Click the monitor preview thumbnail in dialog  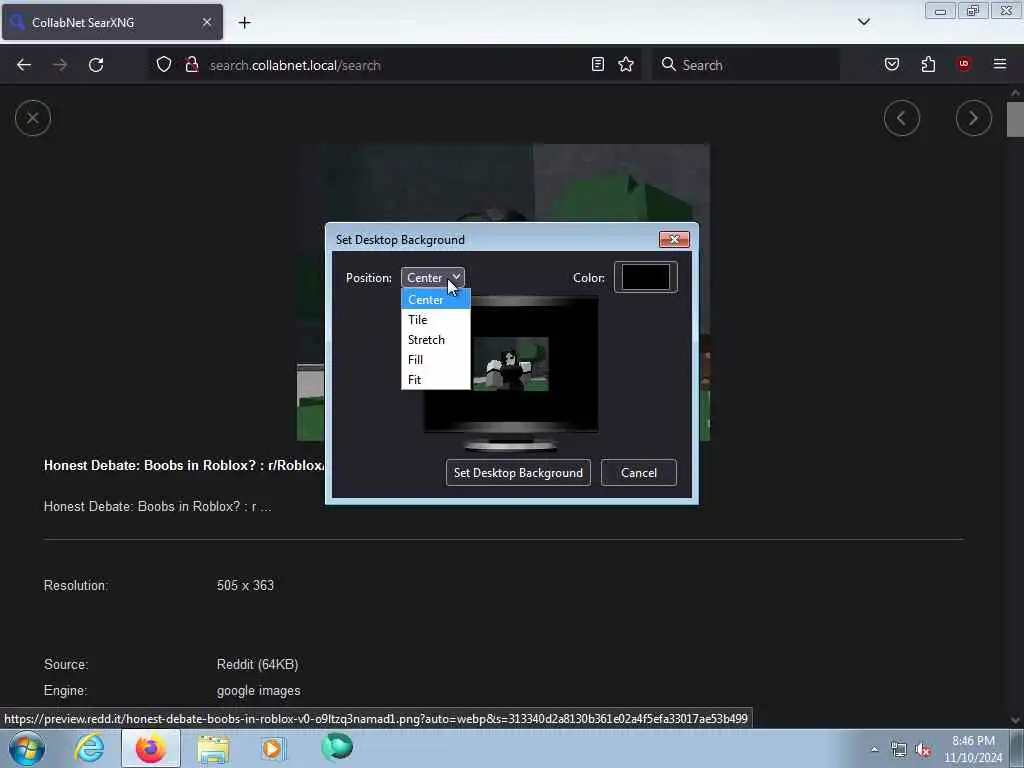(511, 374)
